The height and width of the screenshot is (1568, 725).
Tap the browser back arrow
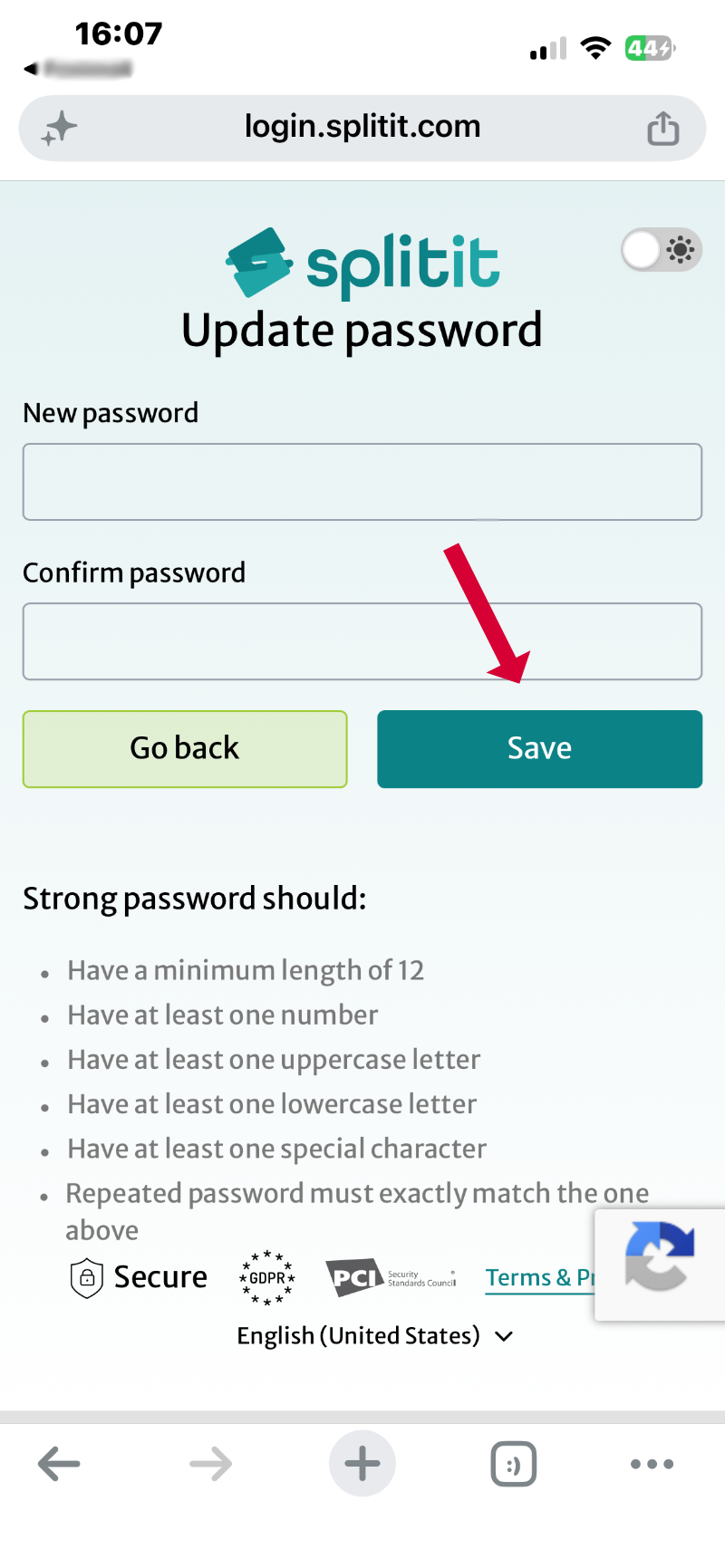pyautogui.click(x=58, y=1463)
